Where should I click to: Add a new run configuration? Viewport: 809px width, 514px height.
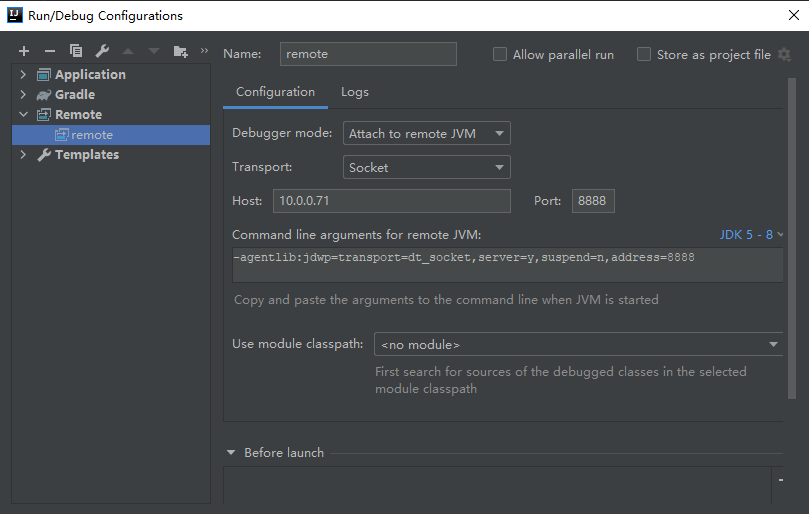click(24, 51)
